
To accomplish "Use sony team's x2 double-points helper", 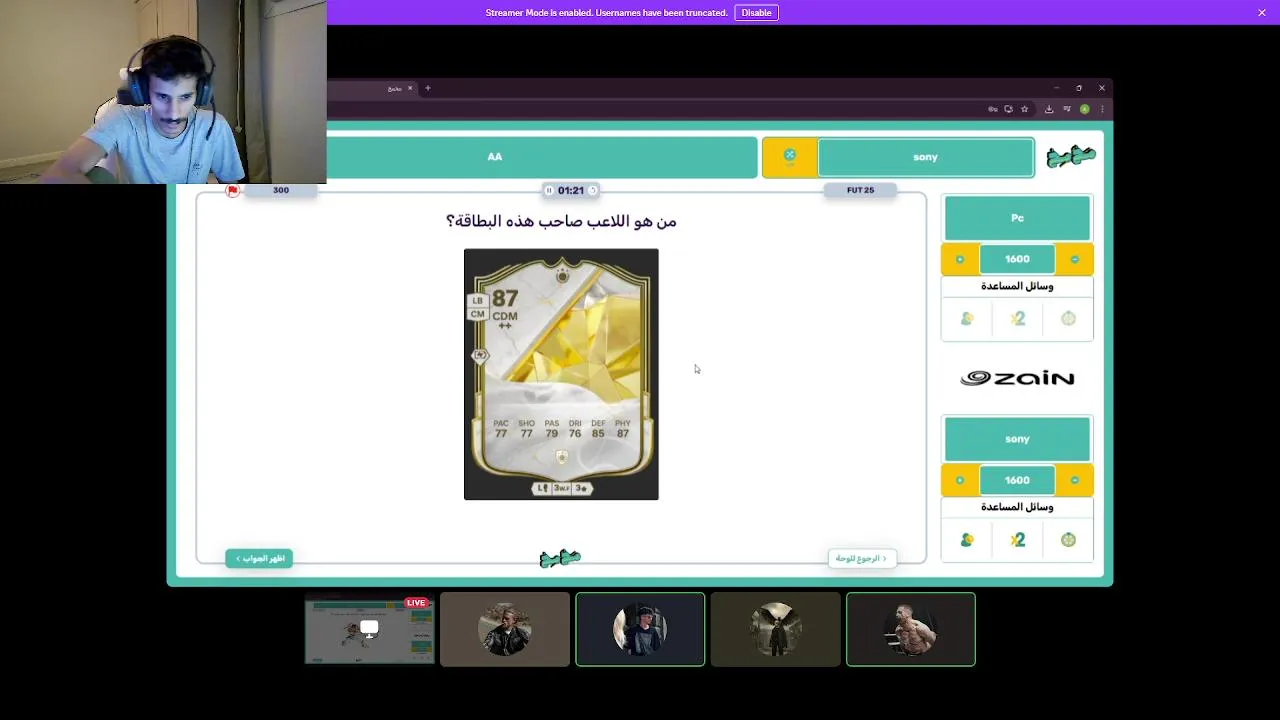I will pos(1017,540).
